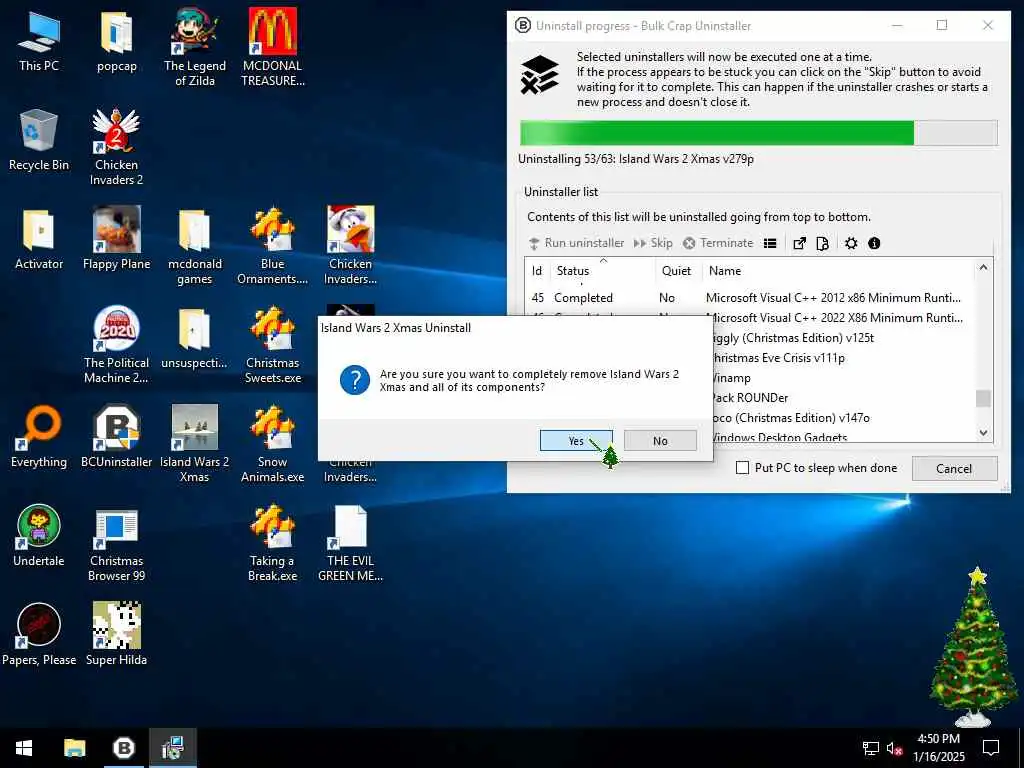Decline uninstall by clicking No

pos(660,441)
